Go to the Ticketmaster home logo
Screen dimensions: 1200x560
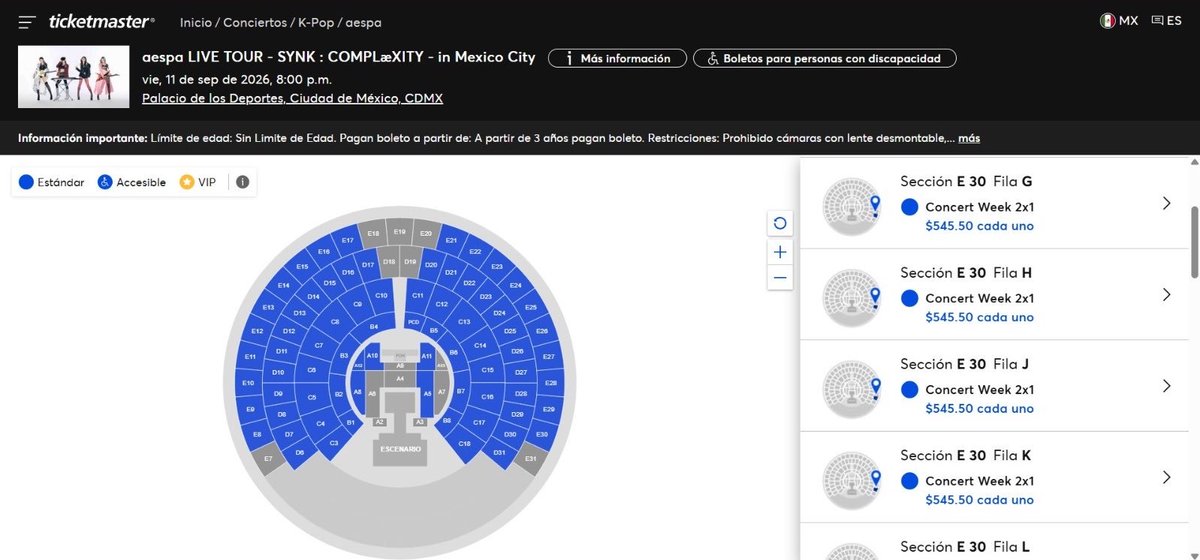102,21
